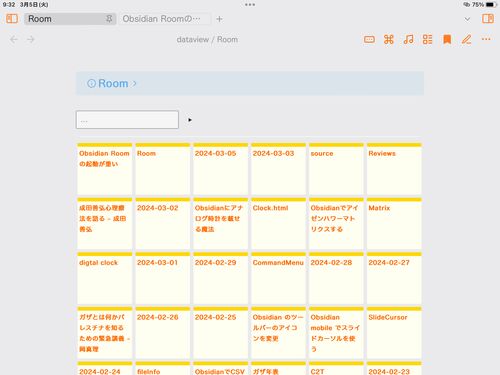The height and width of the screenshot is (375, 500).
Task: Click the grid list view icon
Action: point(428,40)
